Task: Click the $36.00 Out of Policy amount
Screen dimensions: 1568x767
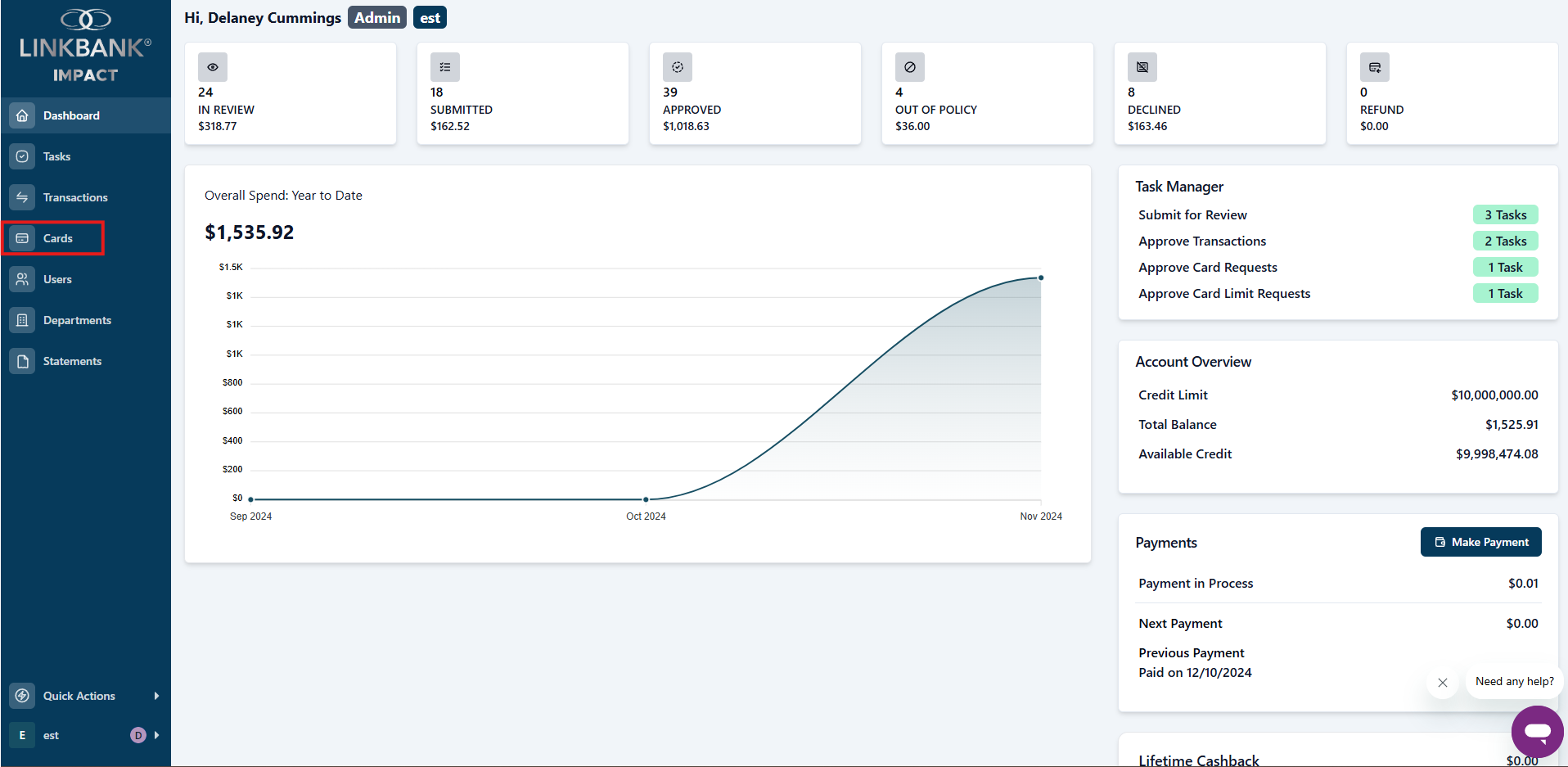Action: 912,126
